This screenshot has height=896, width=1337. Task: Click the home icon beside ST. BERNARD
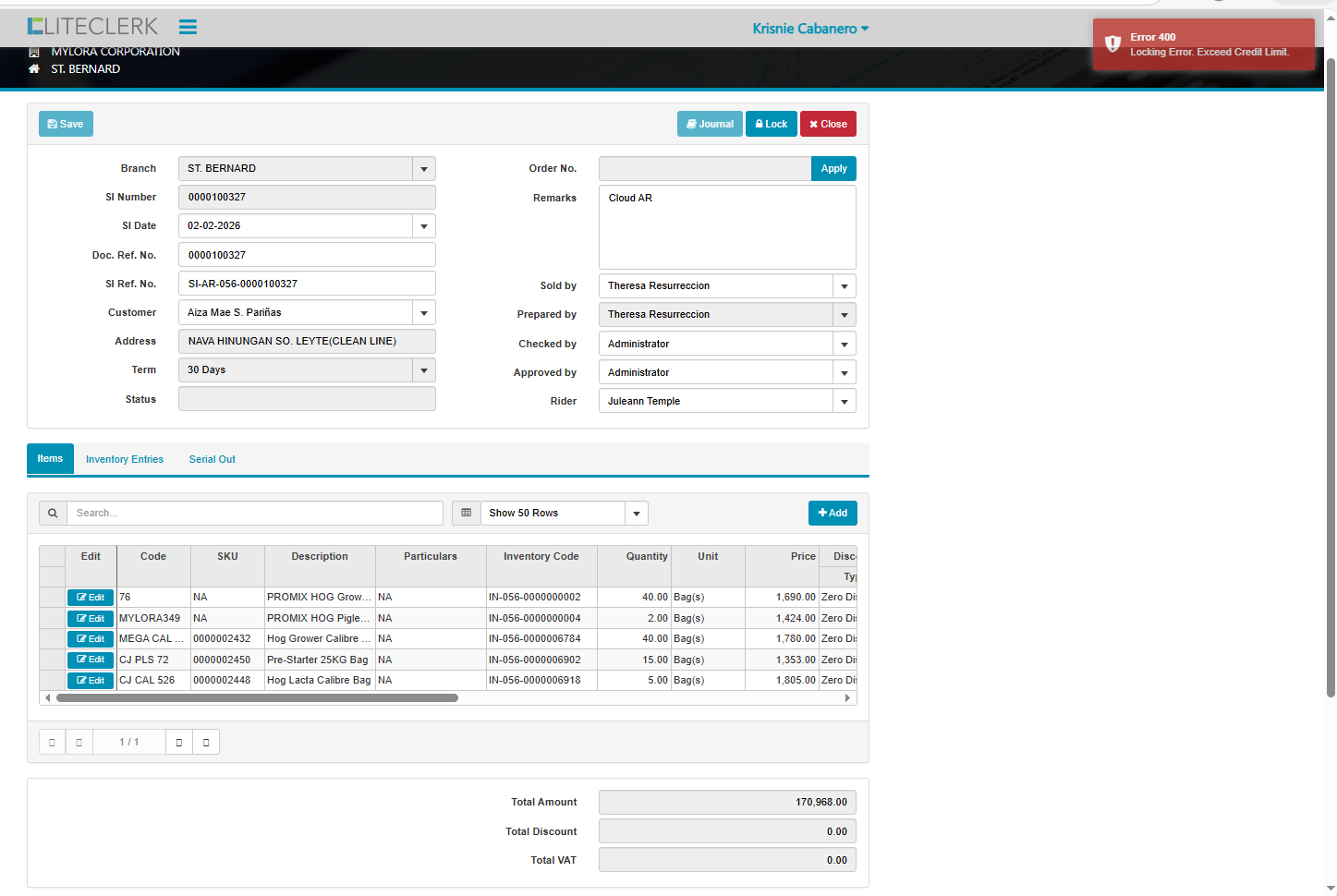(x=34, y=69)
